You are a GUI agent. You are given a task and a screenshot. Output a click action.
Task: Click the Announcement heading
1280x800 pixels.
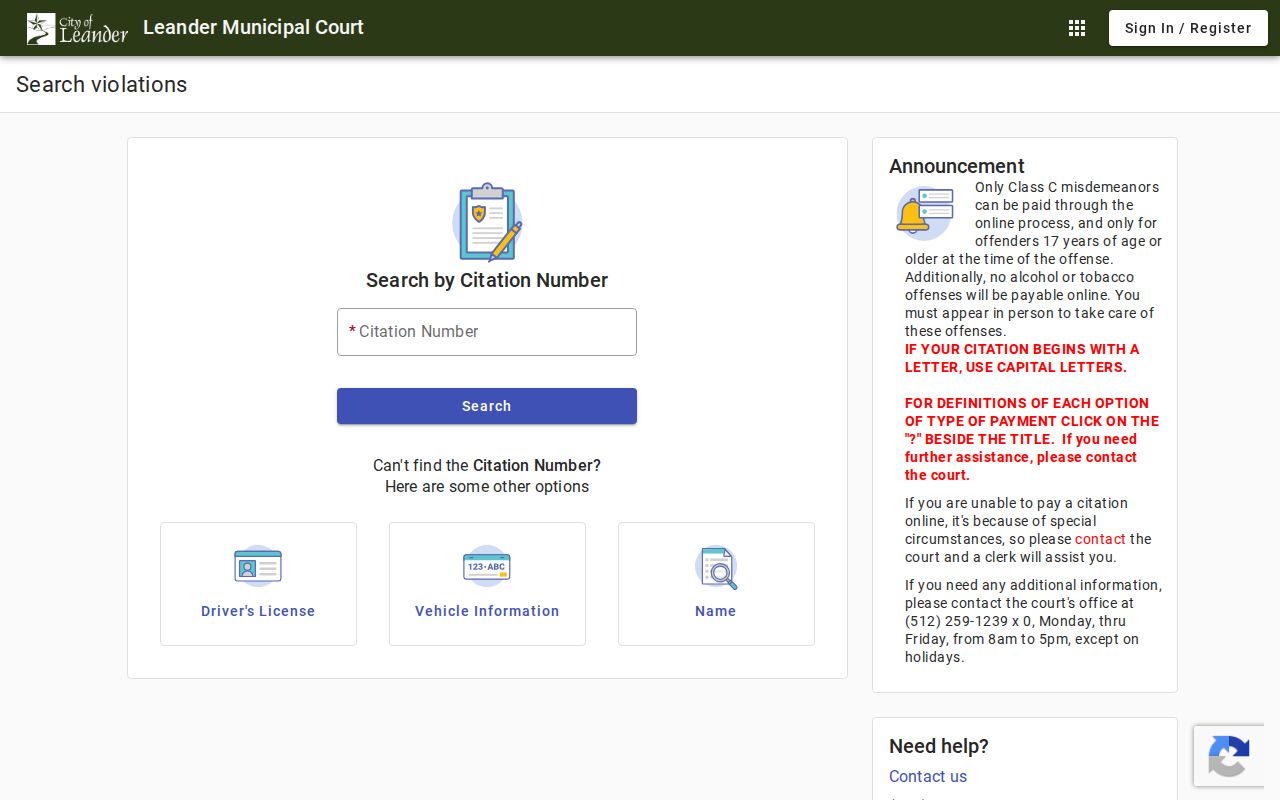tap(957, 166)
